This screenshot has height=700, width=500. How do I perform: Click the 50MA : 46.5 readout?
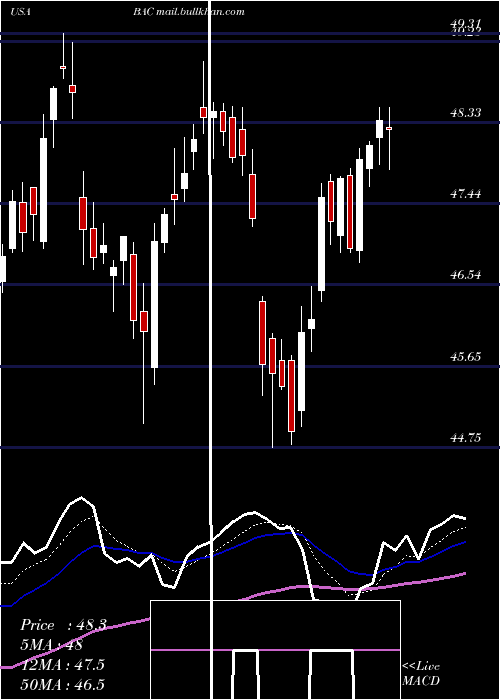pos(62,684)
